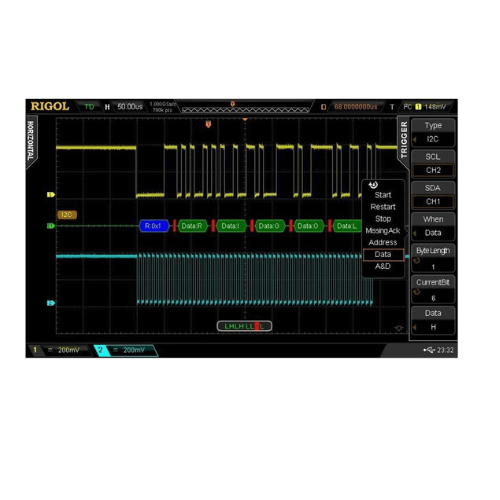Viewport: 500px width, 500px height.
Task: Open the trigger Type I2C menu
Action: tap(433, 132)
